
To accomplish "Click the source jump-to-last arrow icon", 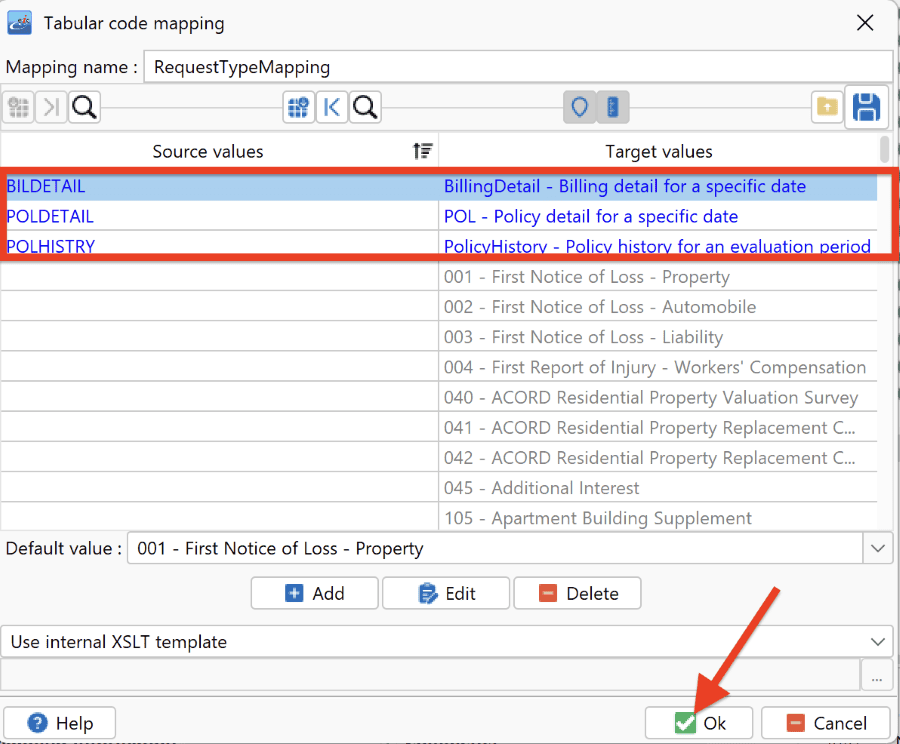I will click(x=52, y=107).
